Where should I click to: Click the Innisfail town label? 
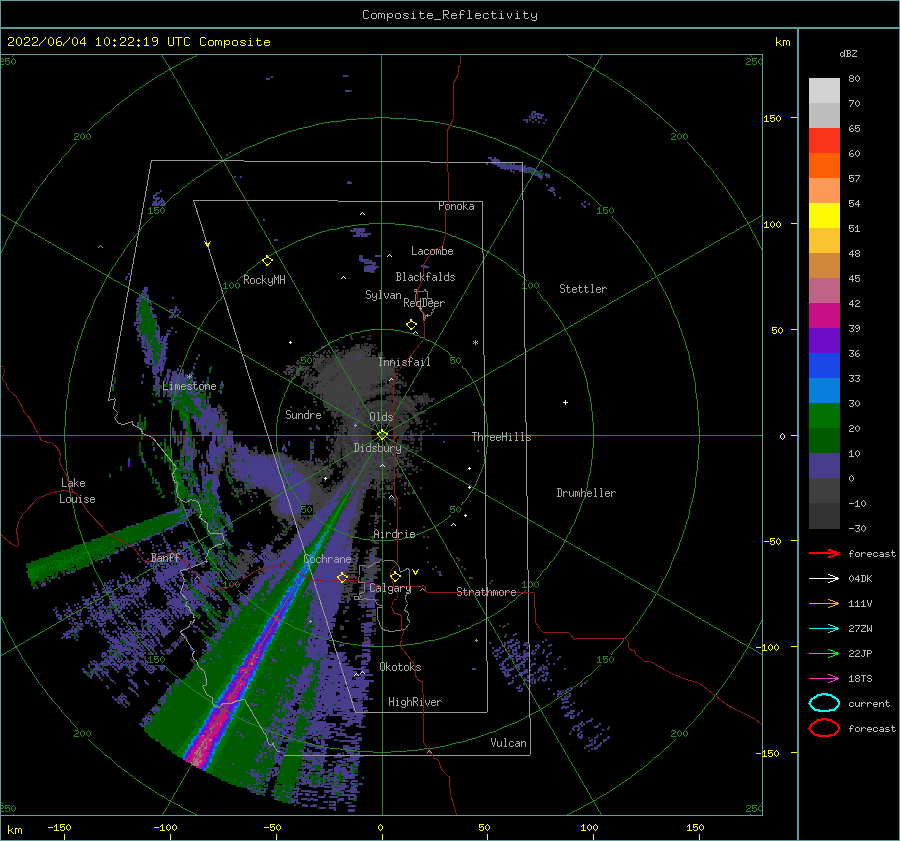coord(404,362)
